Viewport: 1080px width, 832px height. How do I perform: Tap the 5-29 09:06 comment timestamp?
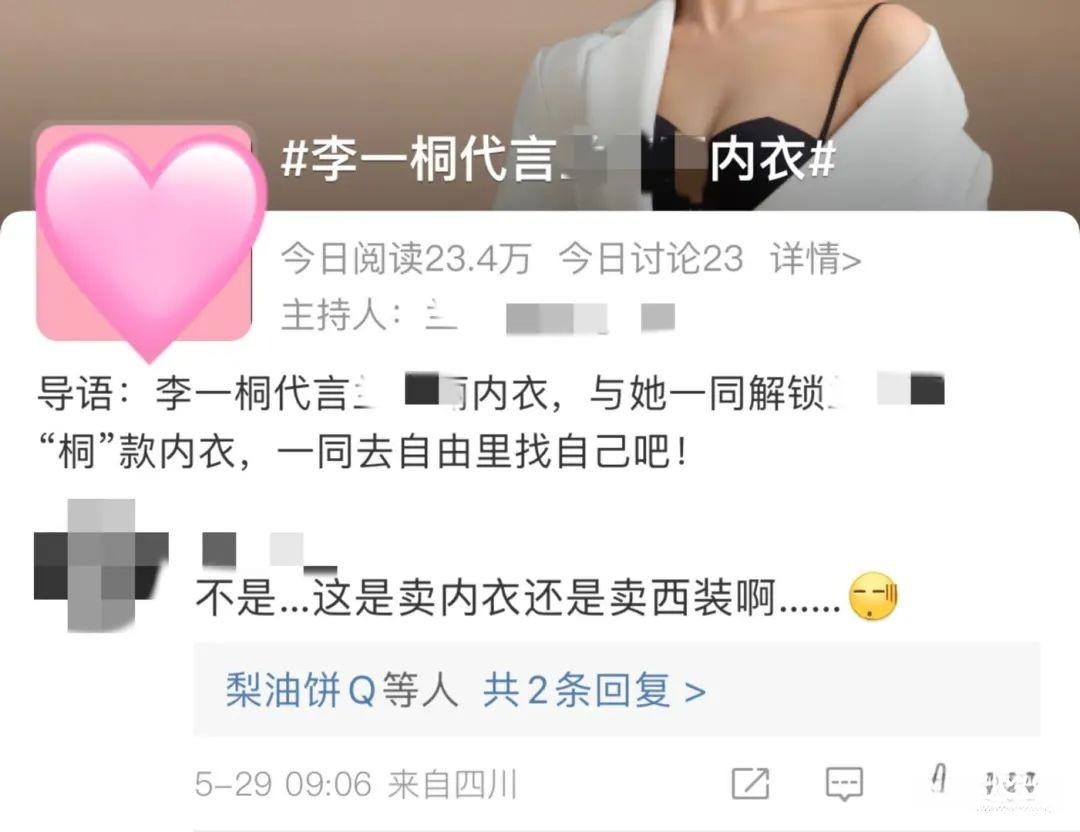[x=283, y=784]
